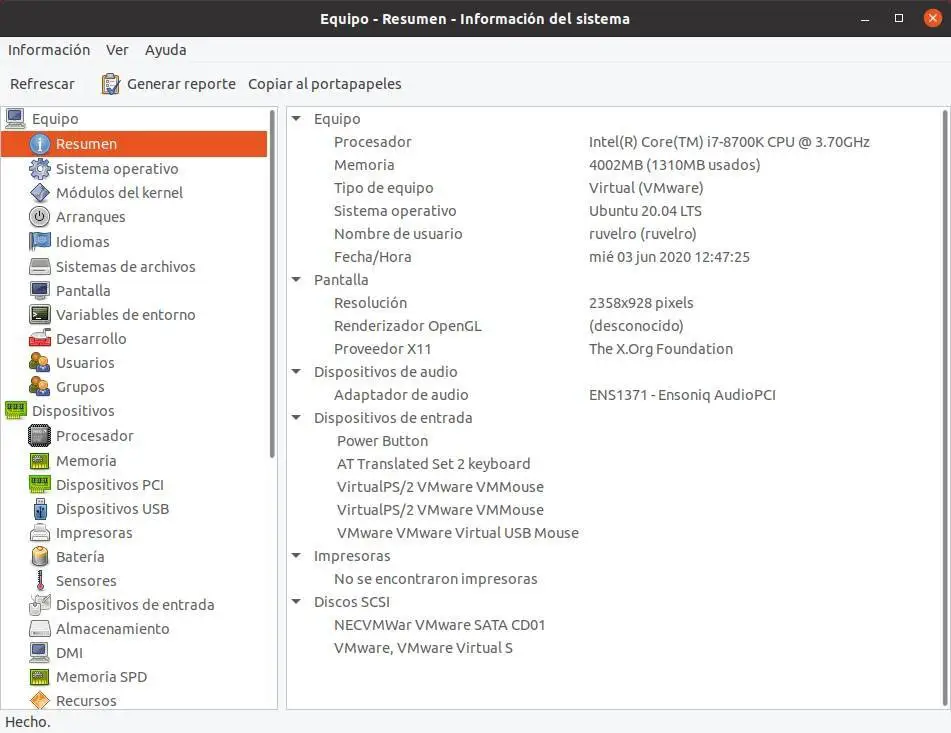Open the Información menu
This screenshot has width=951, height=733.
tap(49, 50)
